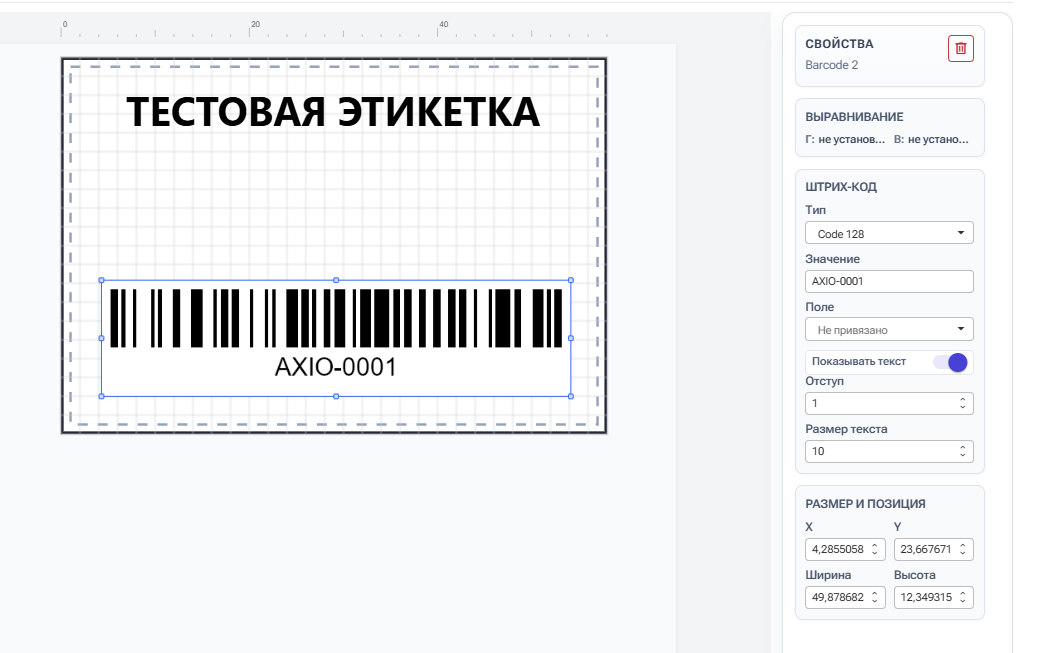1055x653 pixels.
Task: Click the Barcode 2 element name
Action: [832, 65]
